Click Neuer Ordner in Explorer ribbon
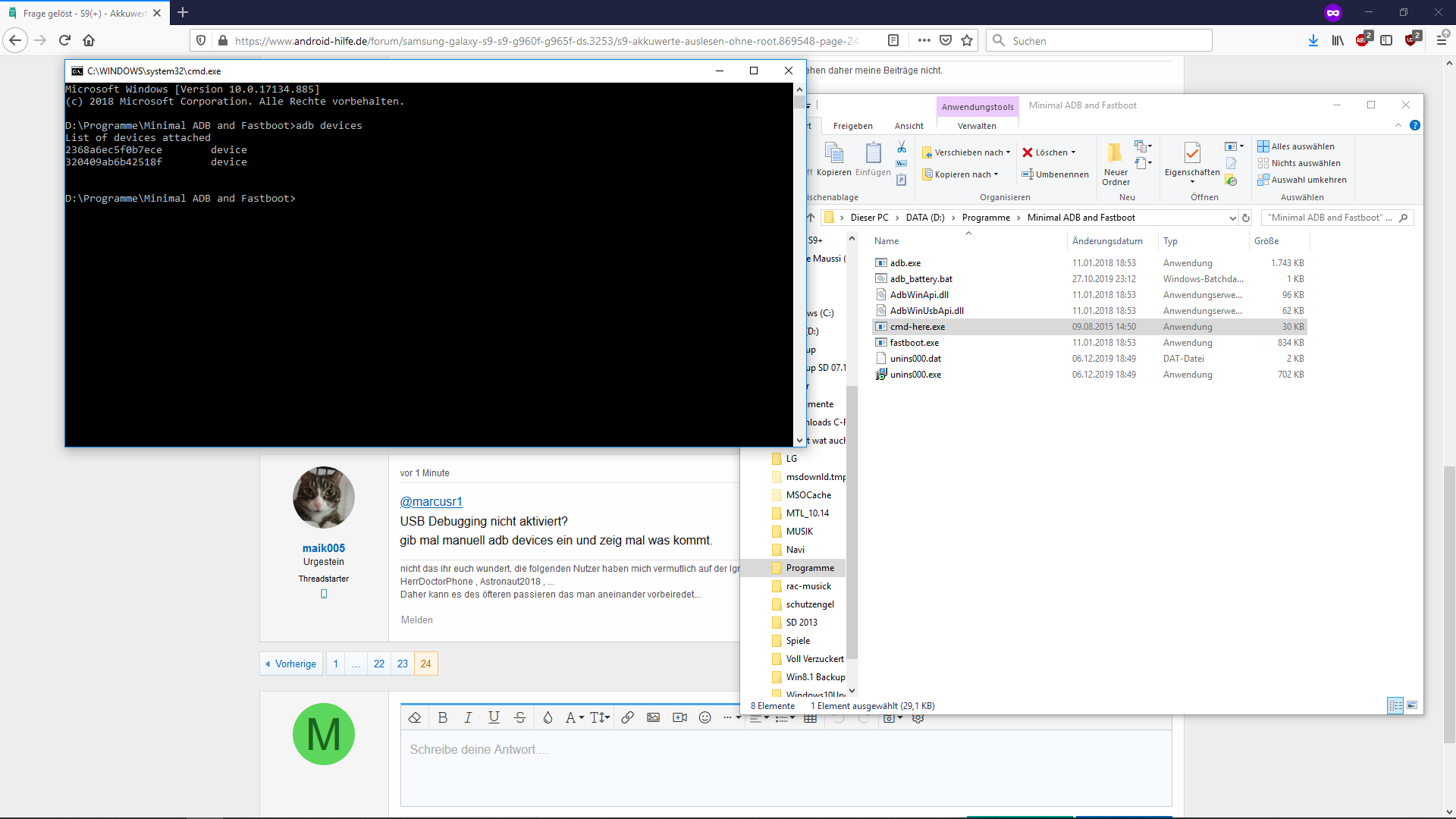This screenshot has height=819, width=1456. (x=1116, y=163)
